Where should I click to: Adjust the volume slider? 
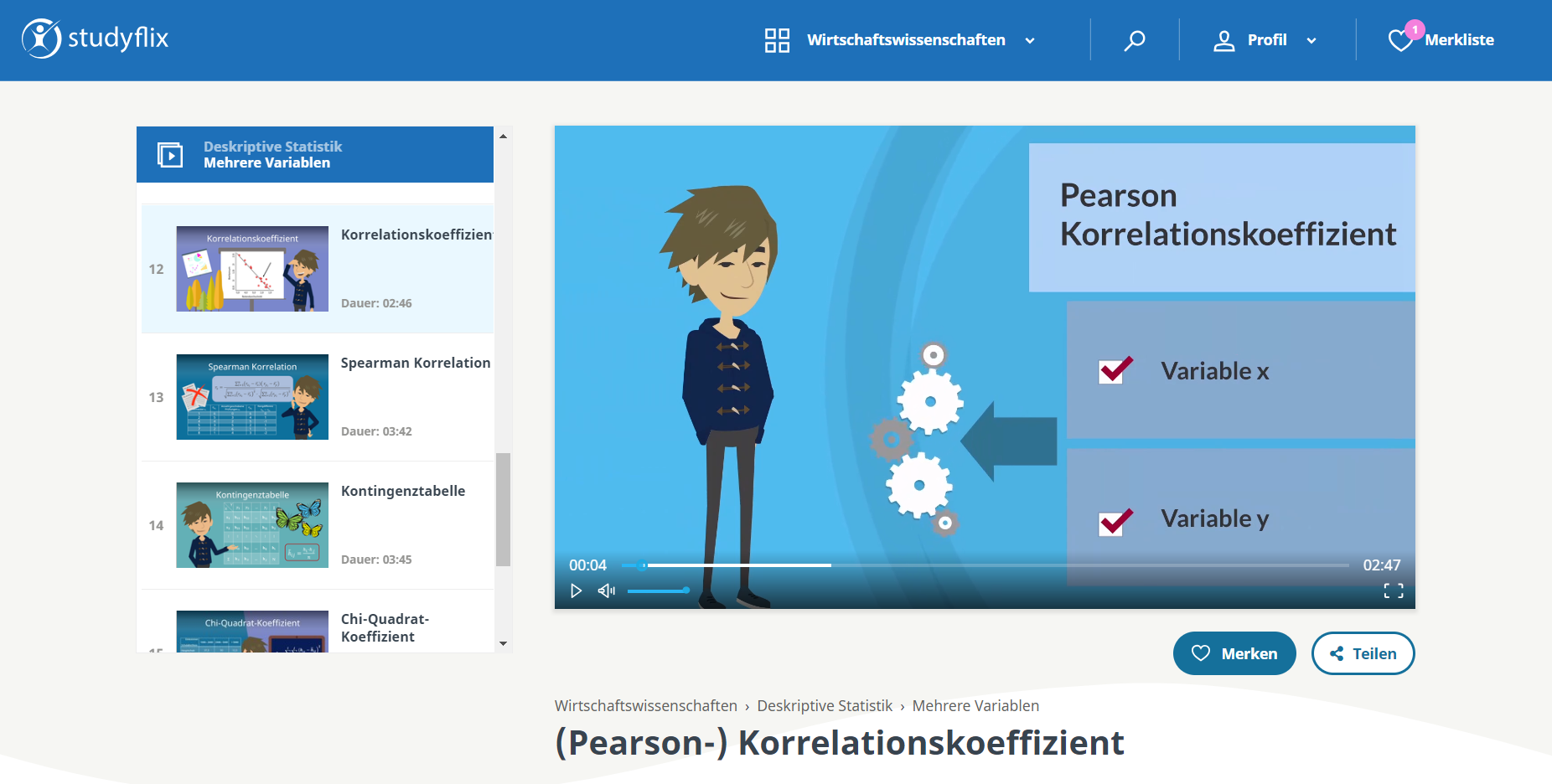658,591
